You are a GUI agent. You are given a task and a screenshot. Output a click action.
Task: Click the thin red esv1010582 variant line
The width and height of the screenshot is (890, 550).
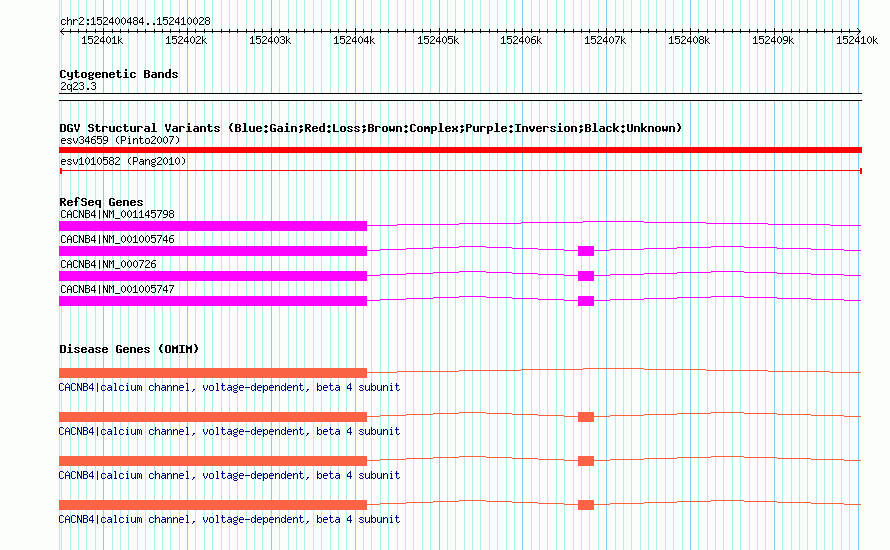click(460, 171)
